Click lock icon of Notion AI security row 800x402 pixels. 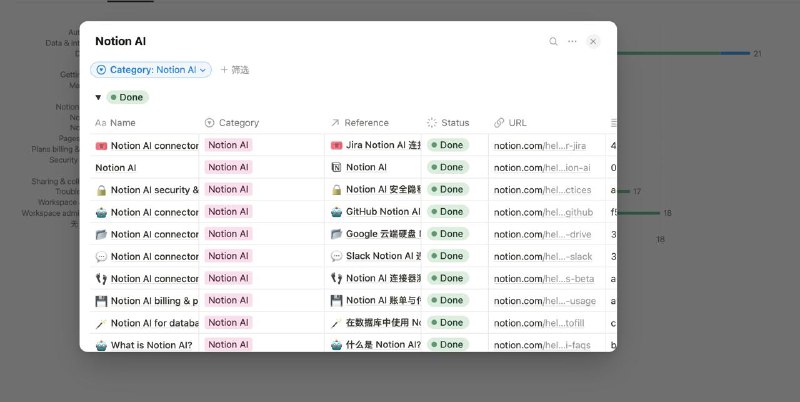(101, 190)
